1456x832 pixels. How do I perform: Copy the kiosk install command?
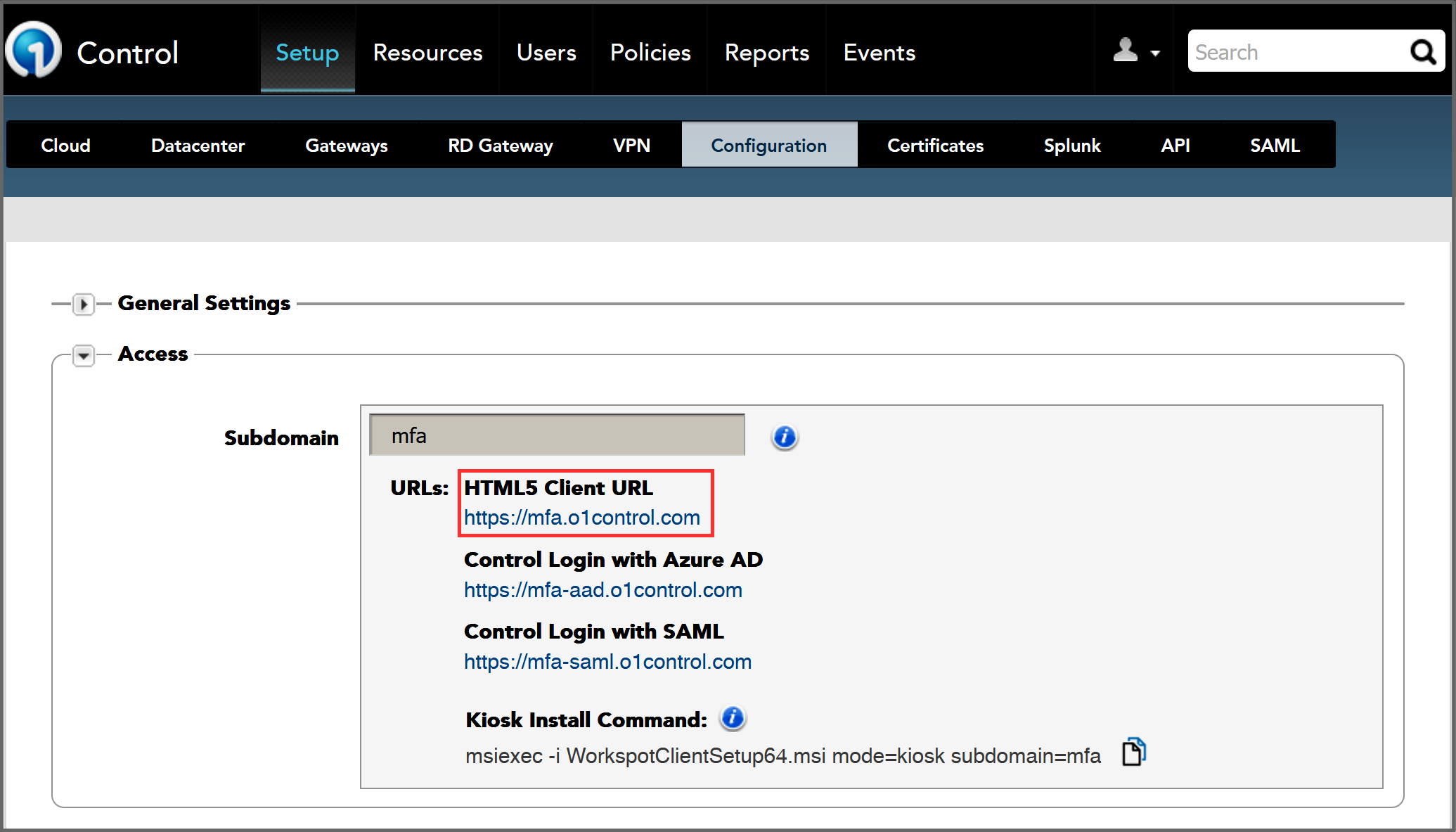click(x=1133, y=752)
